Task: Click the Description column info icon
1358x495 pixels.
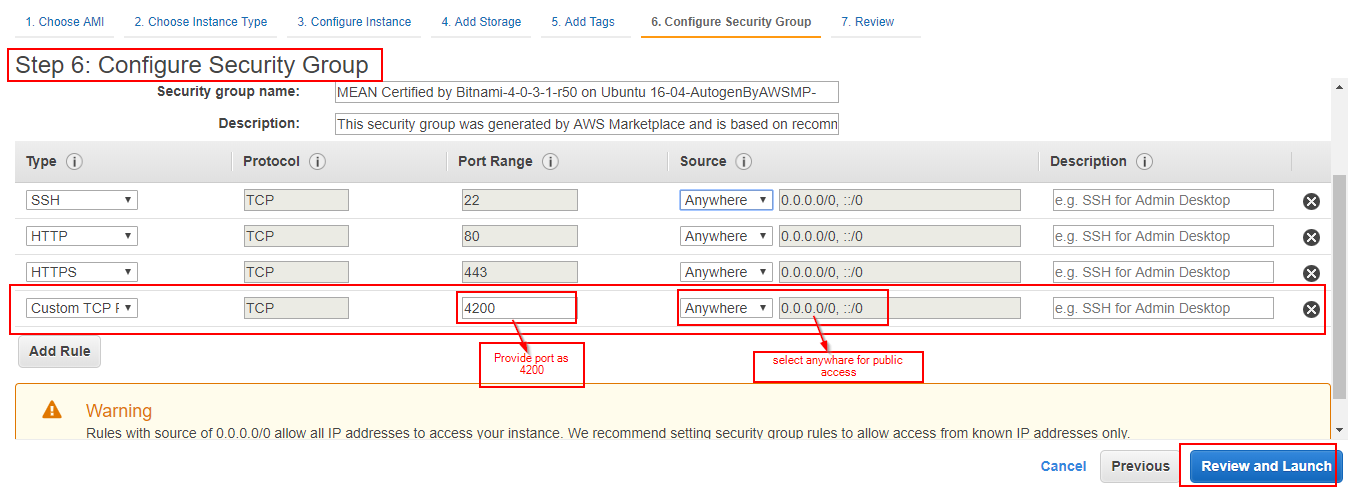Action: [x=1144, y=162]
